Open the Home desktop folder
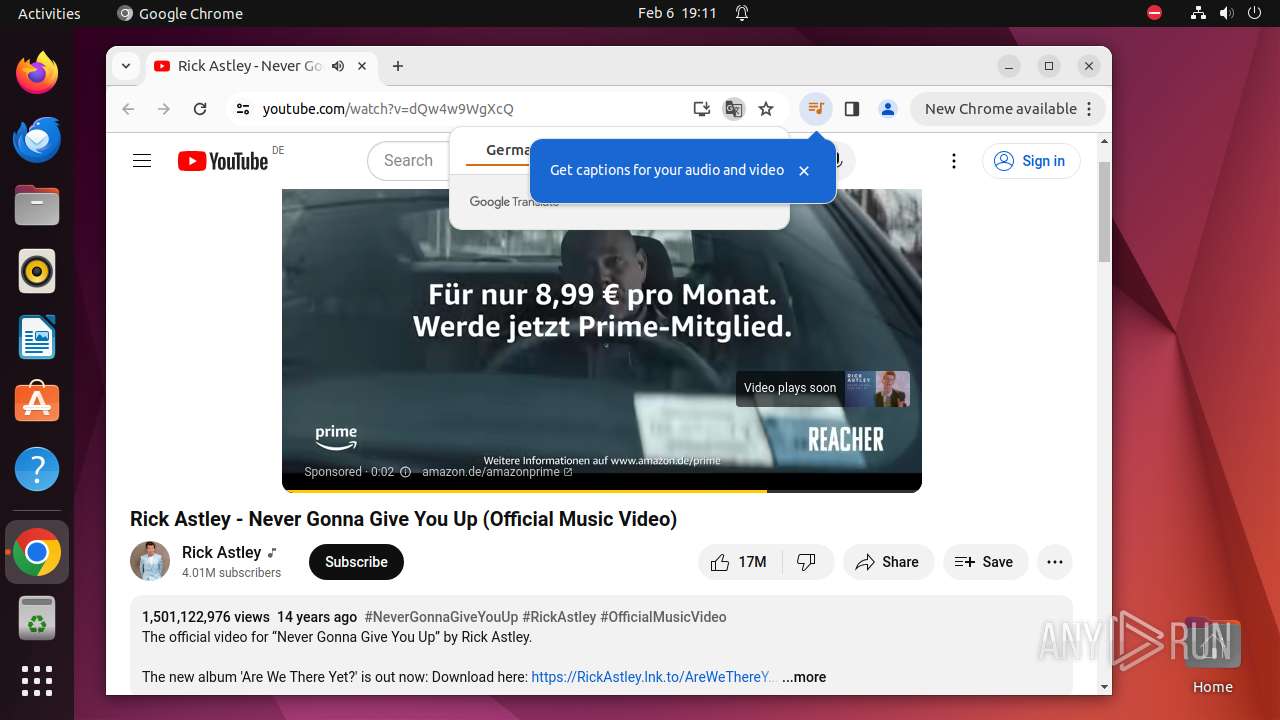Screen dimensions: 1280x720 click(1212, 656)
